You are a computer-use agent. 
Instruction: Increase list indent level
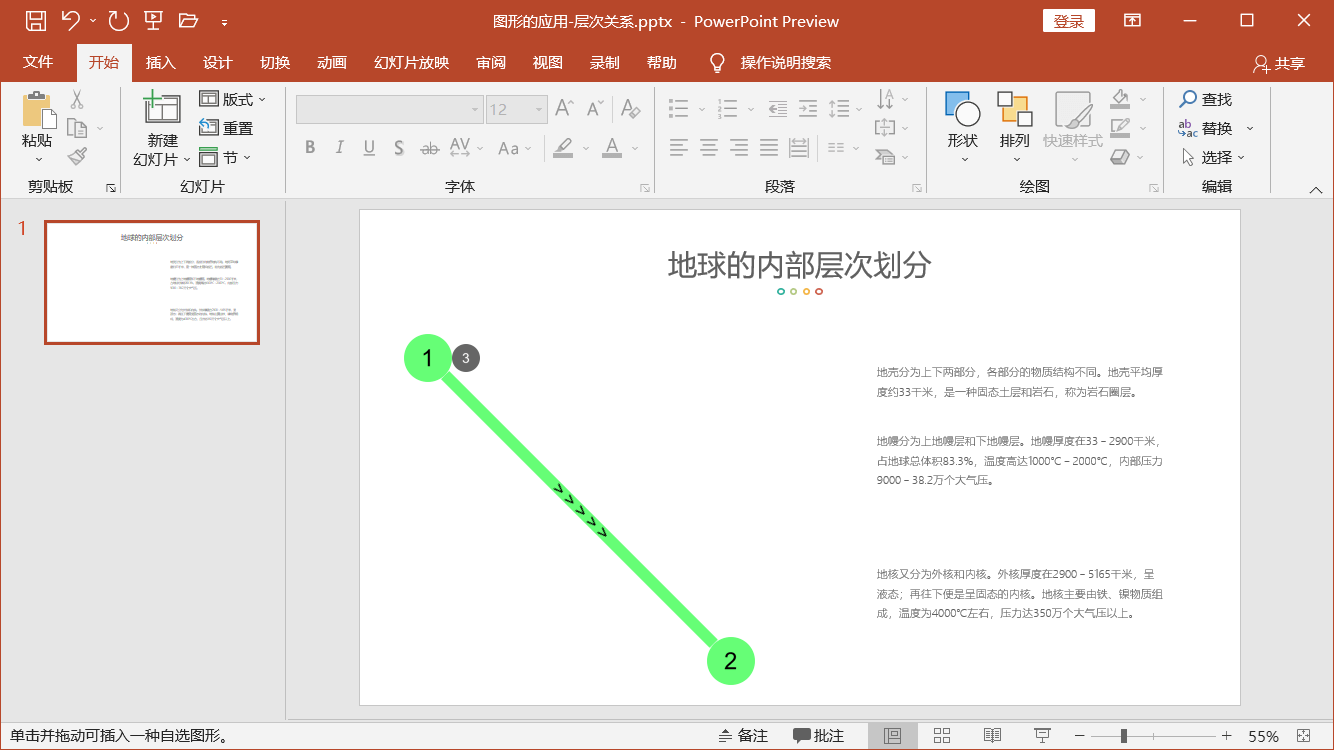coord(806,108)
